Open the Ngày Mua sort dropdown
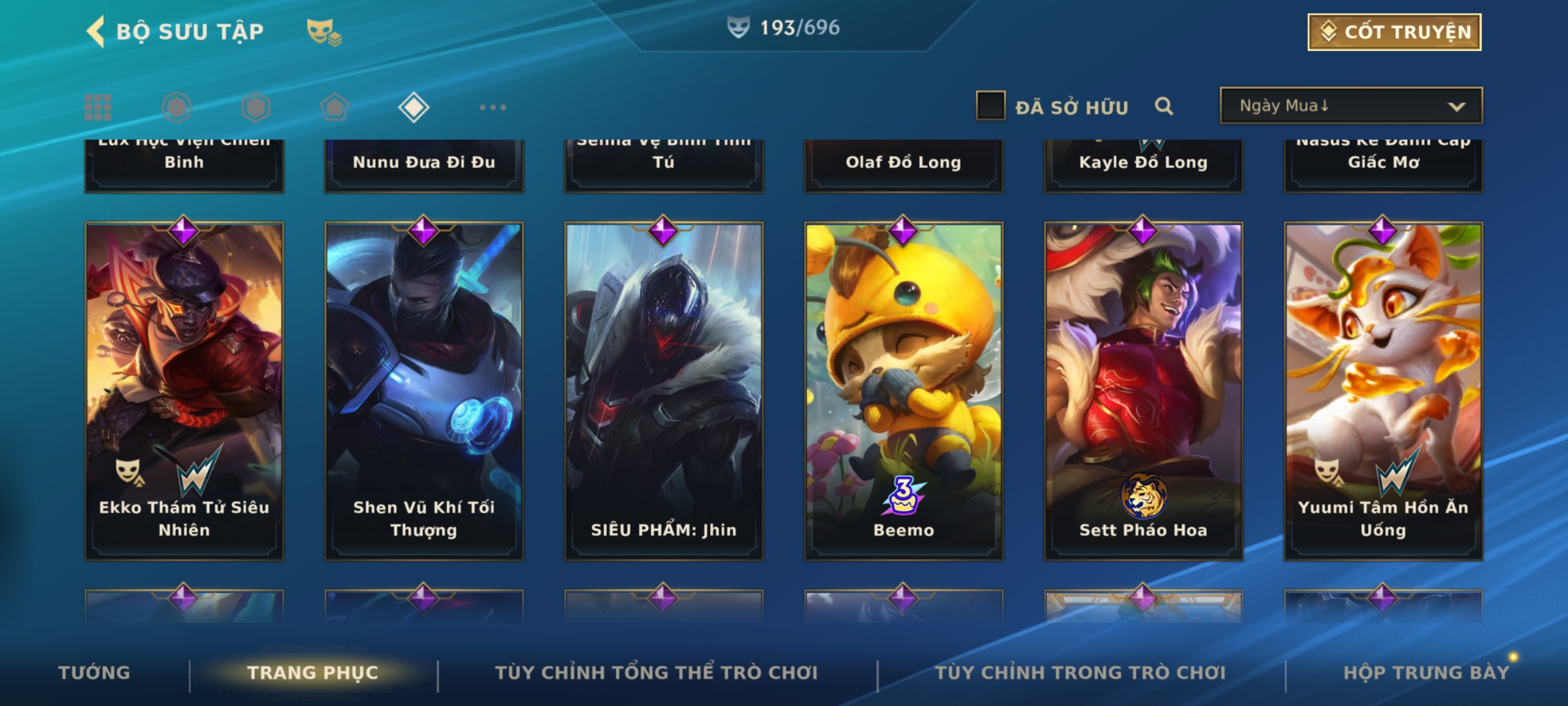The height and width of the screenshot is (706, 1568). tap(1351, 105)
